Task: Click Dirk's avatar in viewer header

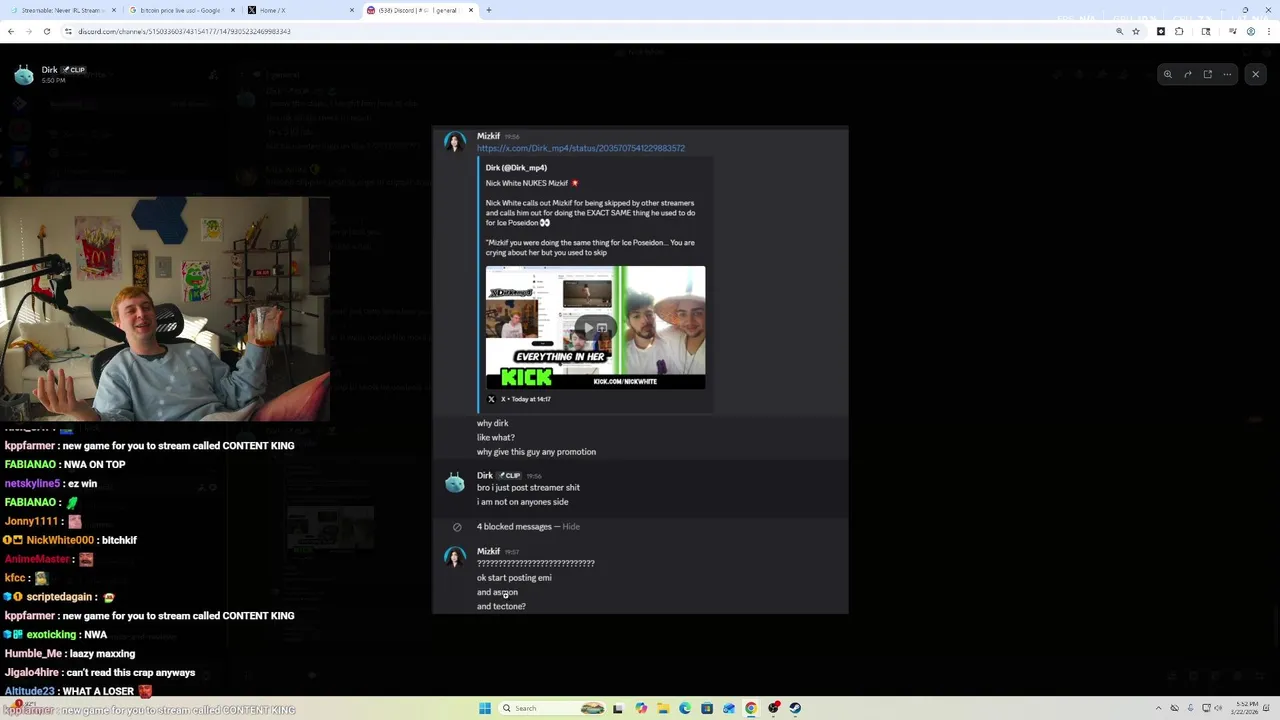Action: tap(24, 74)
